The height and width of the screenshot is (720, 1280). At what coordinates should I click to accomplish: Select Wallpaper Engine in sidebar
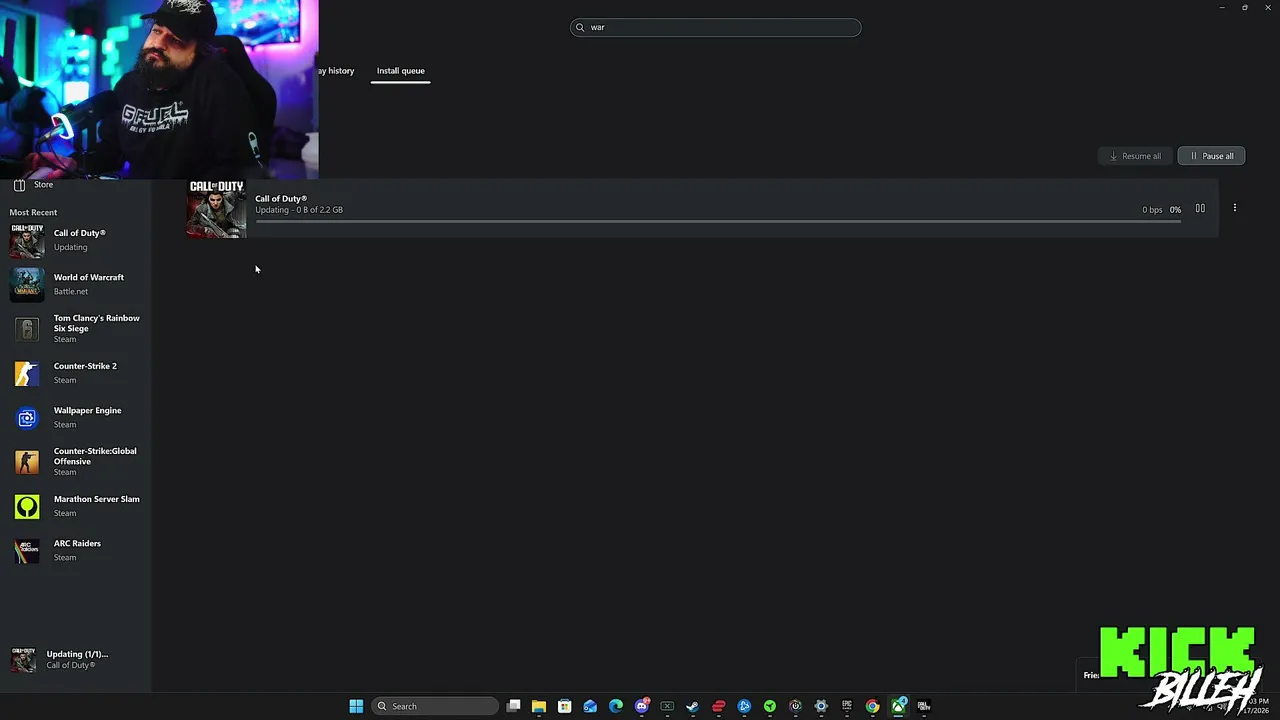(x=76, y=417)
